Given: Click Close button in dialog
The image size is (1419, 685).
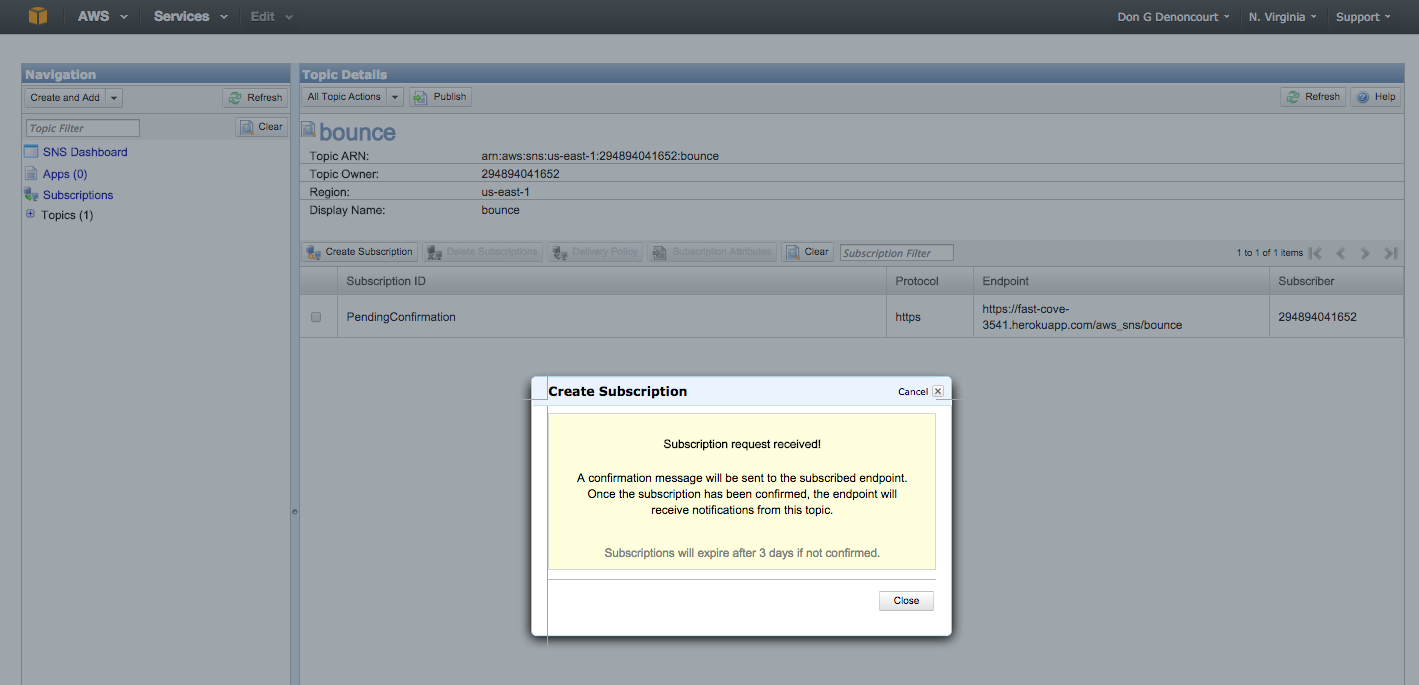Looking at the screenshot, I should [x=906, y=601].
